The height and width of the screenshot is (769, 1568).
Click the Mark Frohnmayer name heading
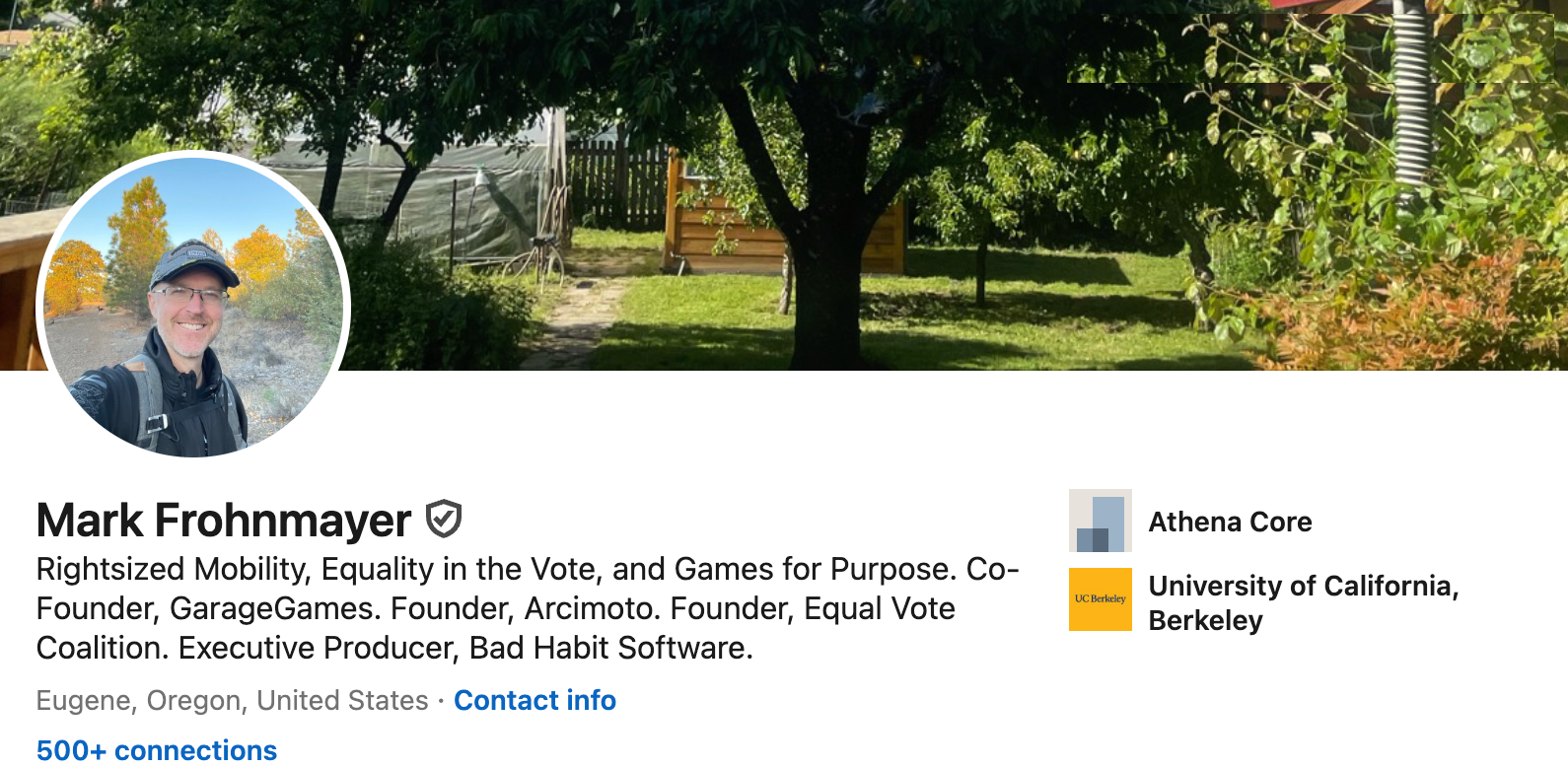click(224, 521)
